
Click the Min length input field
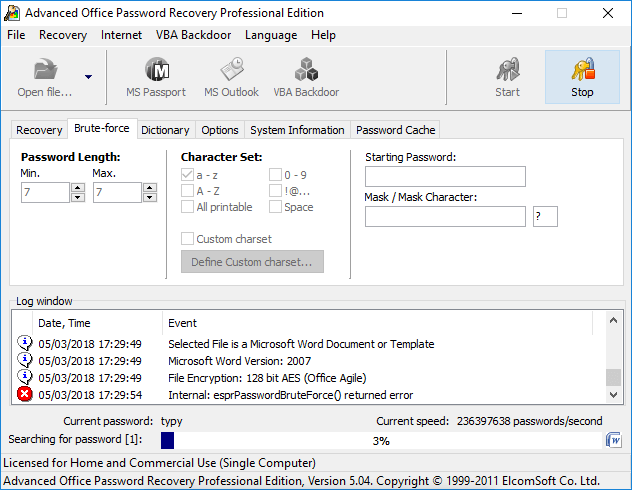click(46, 192)
